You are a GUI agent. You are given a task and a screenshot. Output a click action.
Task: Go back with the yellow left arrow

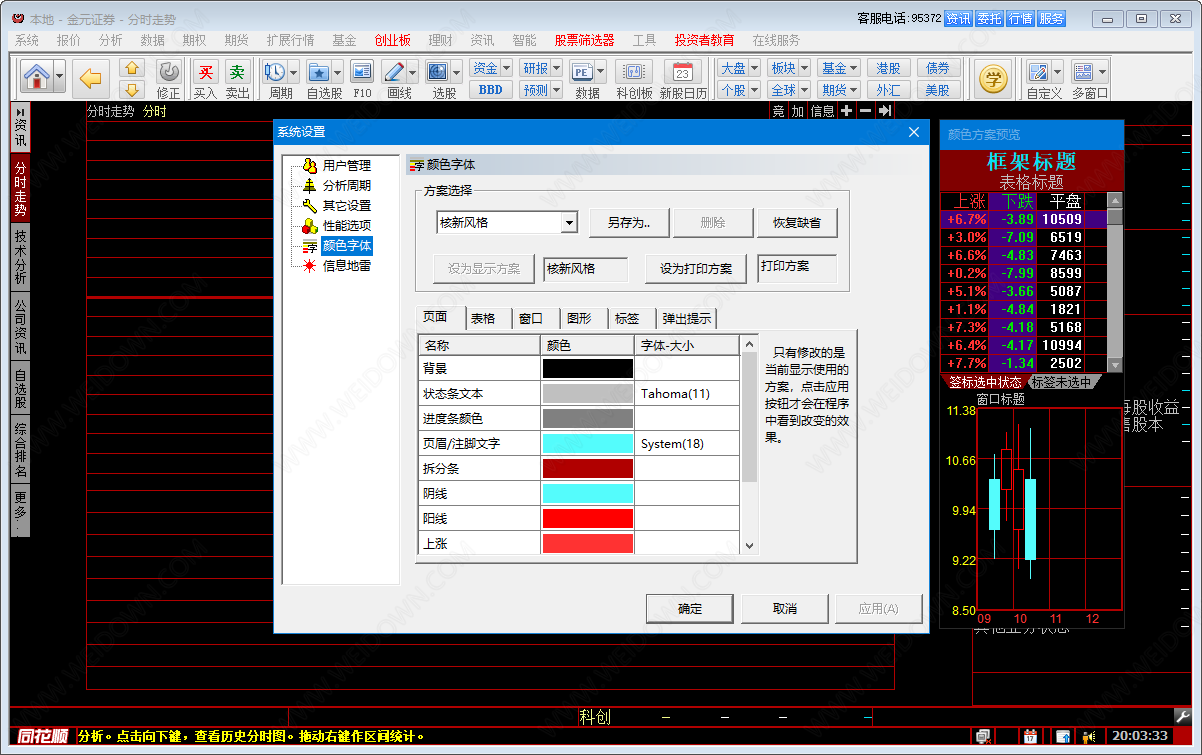pyautogui.click(x=91, y=77)
